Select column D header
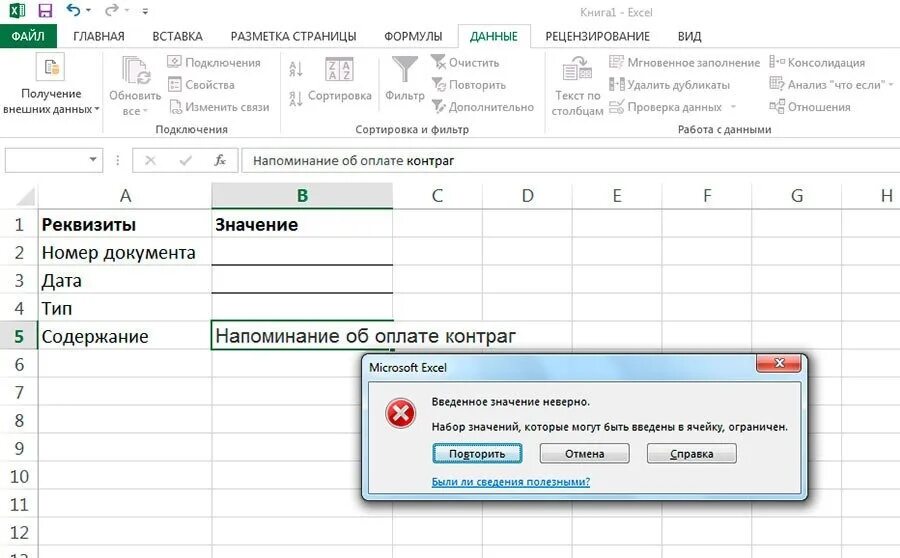This screenshot has height=558, width=900. point(527,196)
